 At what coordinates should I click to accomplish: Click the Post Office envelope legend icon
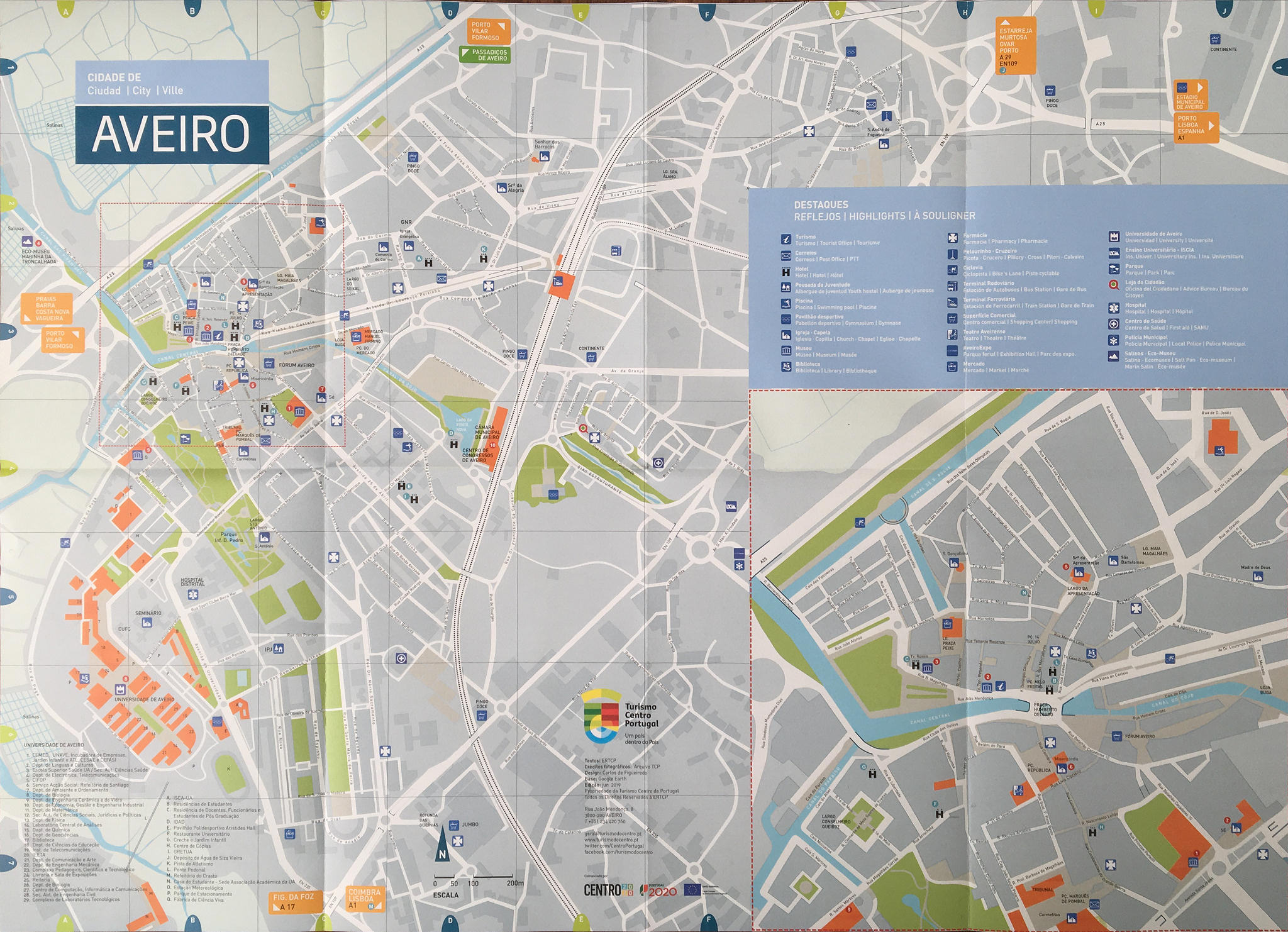[786, 256]
